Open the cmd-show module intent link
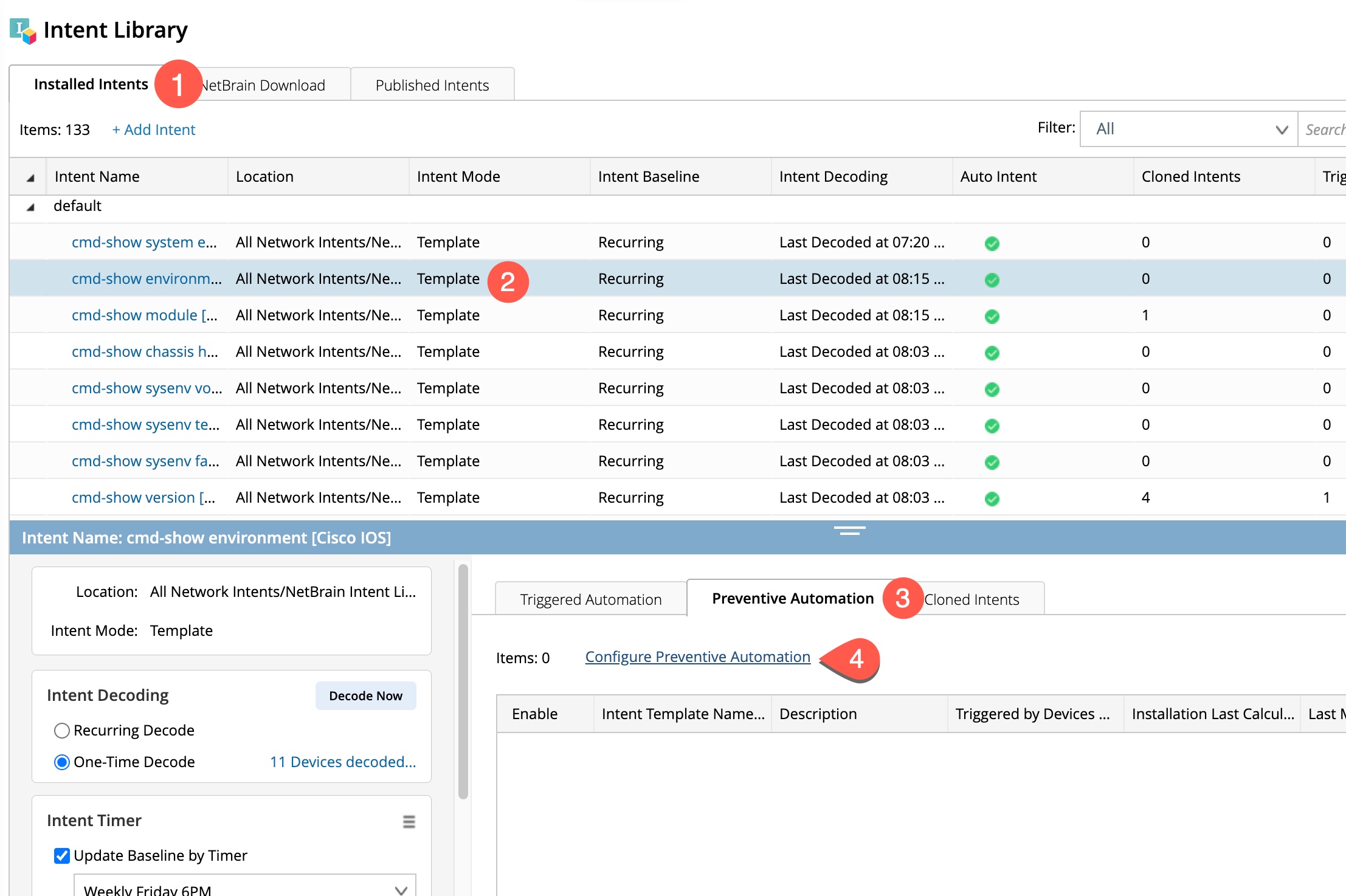 coord(145,315)
